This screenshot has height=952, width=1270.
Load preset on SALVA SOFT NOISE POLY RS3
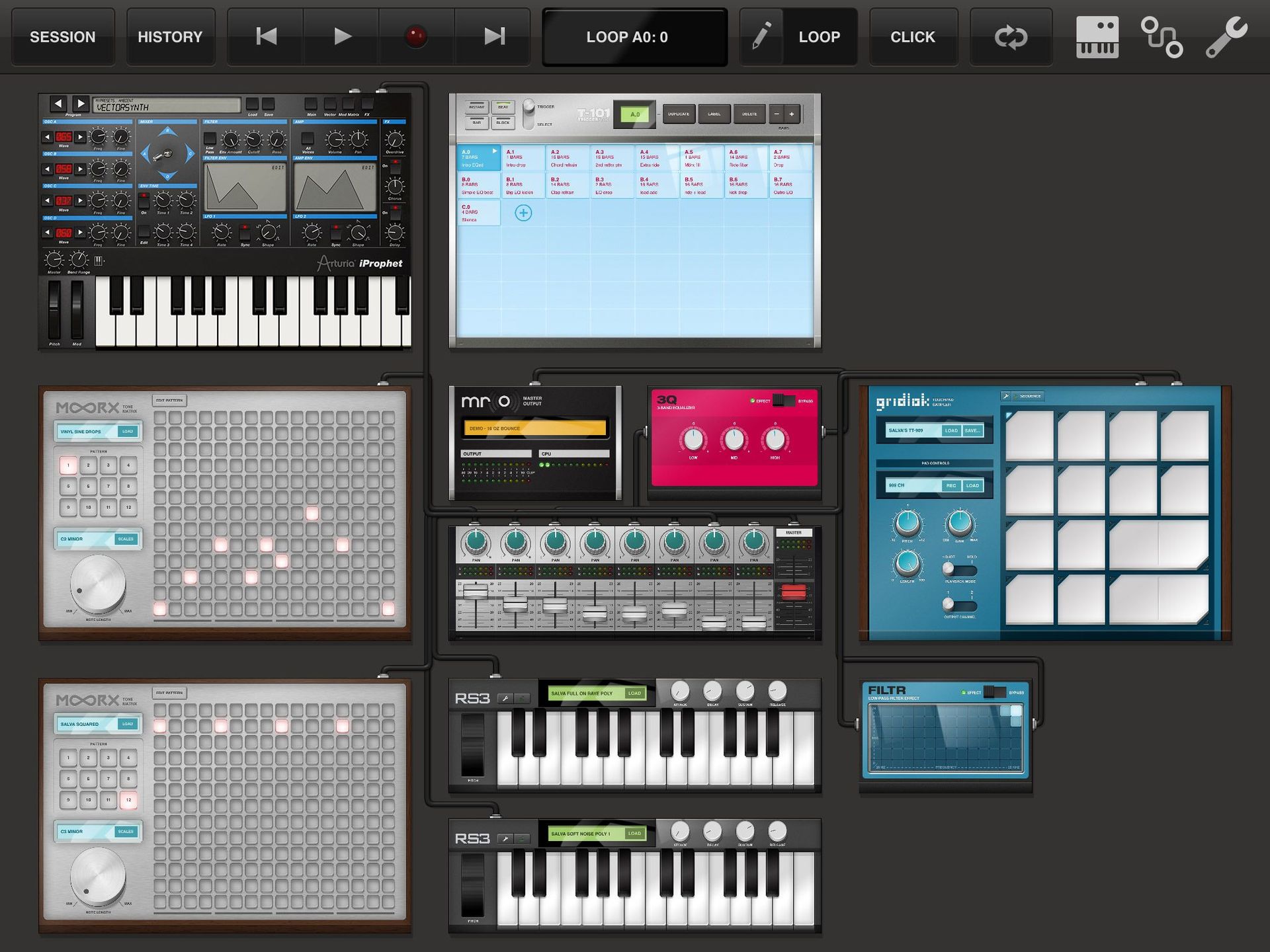(x=634, y=834)
